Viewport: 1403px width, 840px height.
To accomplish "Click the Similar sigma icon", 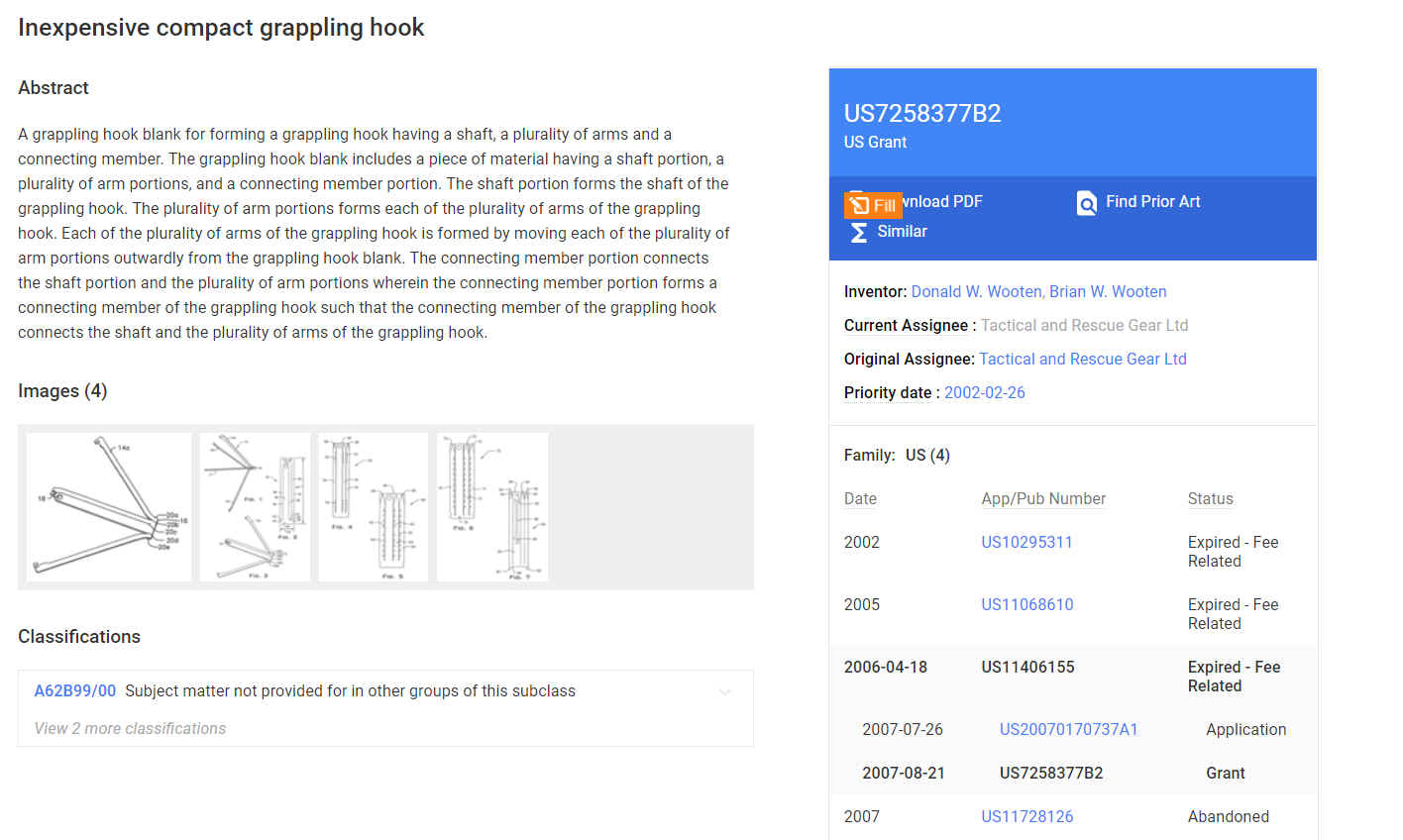I will point(858,232).
